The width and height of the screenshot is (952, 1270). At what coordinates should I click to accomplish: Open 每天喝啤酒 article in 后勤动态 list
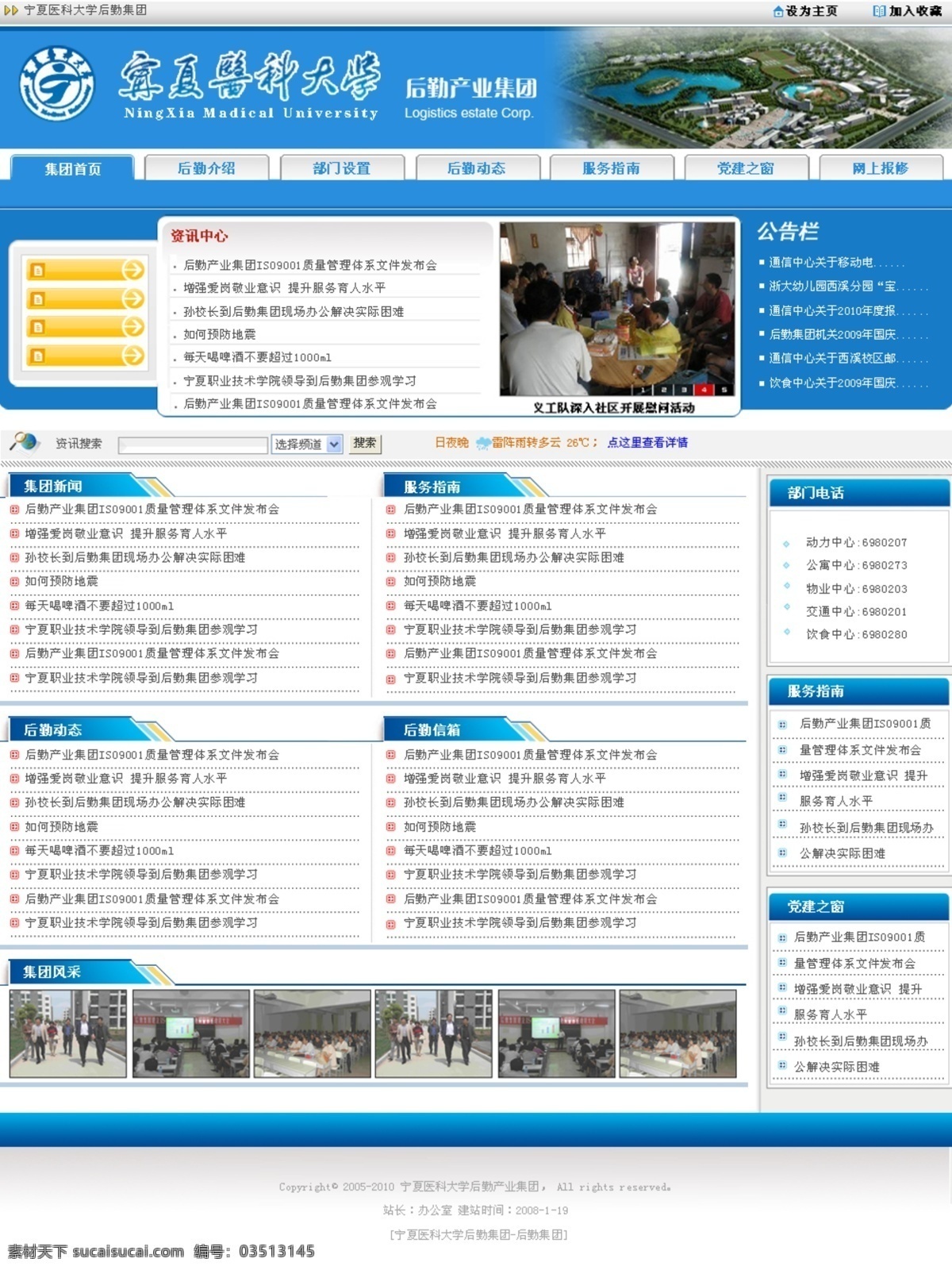(x=99, y=851)
